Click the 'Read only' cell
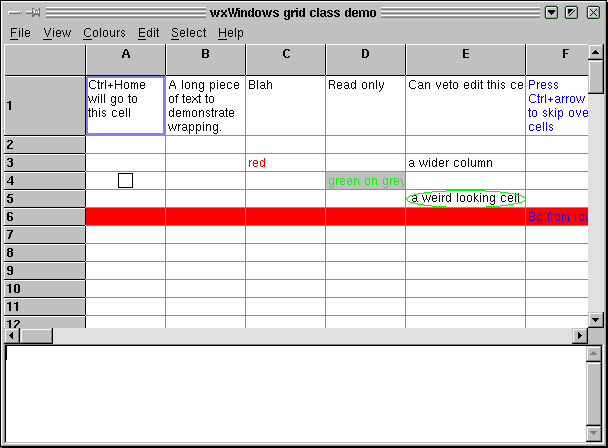Viewport: 608px width, 448px height. (x=366, y=106)
